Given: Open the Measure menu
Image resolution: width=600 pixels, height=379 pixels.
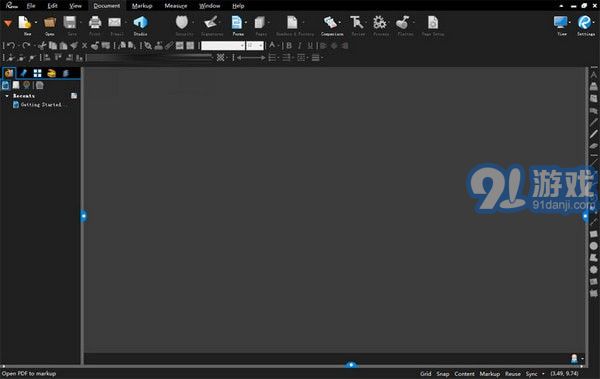Looking at the screenshot, I should point(176,6).
